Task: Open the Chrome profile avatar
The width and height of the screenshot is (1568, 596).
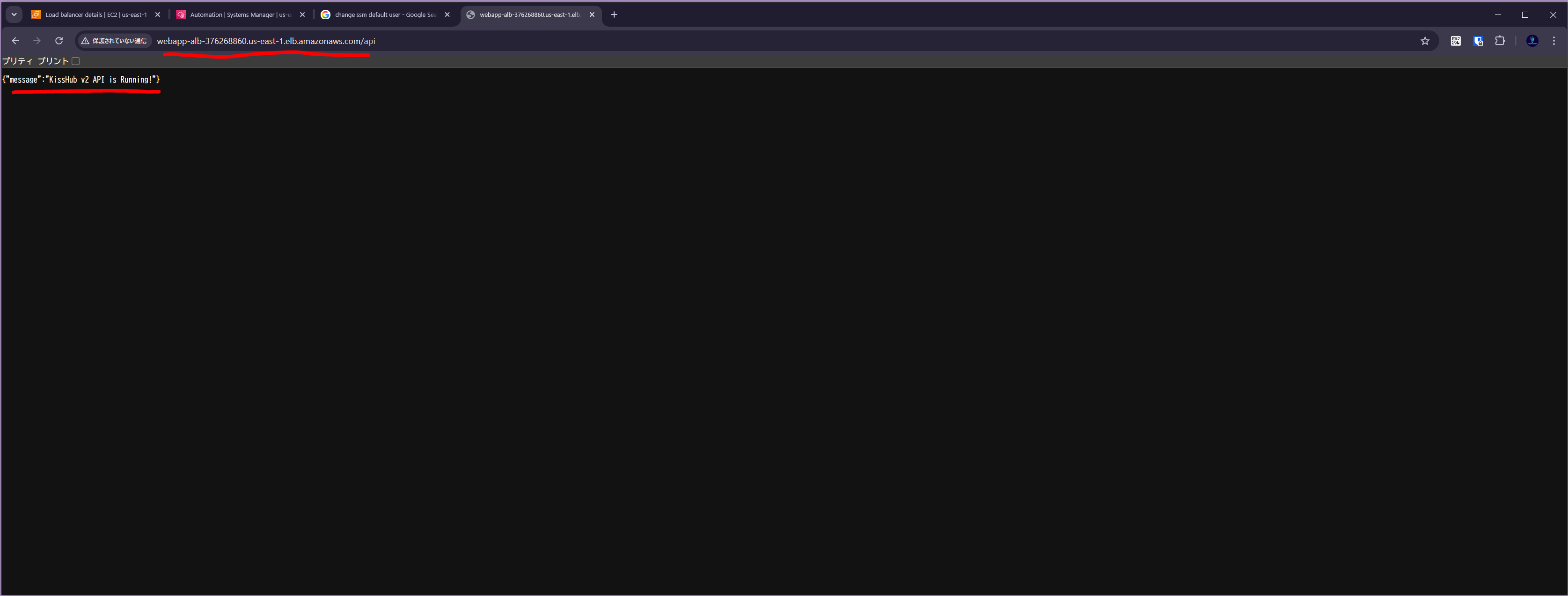Action: click(x=1532, y=41)
